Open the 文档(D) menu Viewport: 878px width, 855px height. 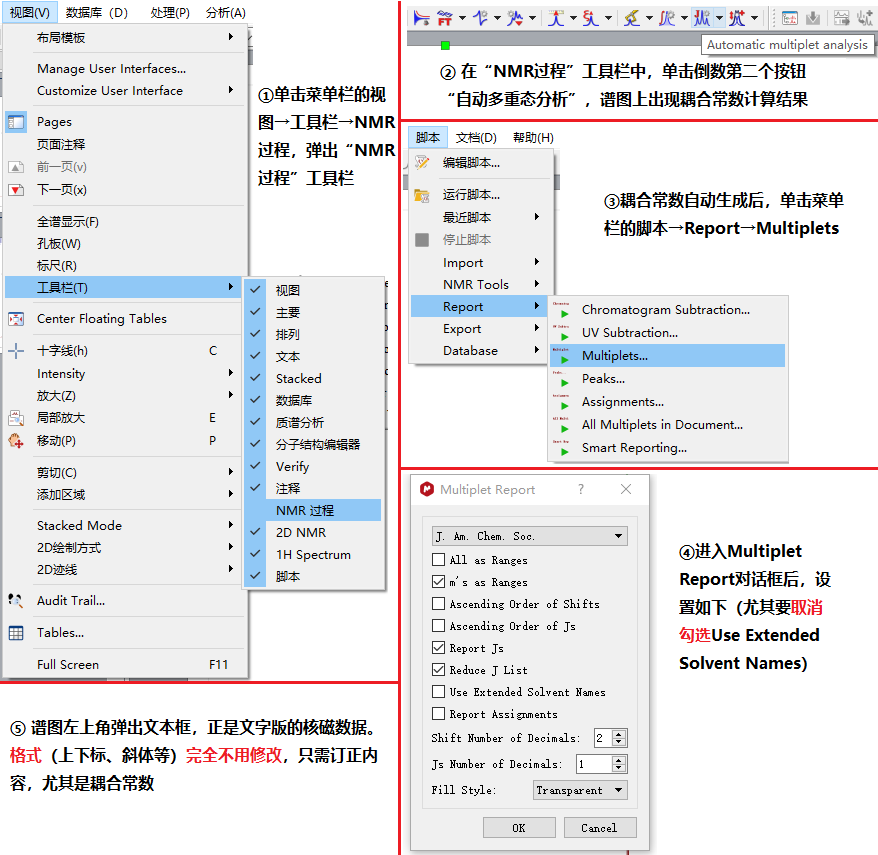click(x=477, y=137)
